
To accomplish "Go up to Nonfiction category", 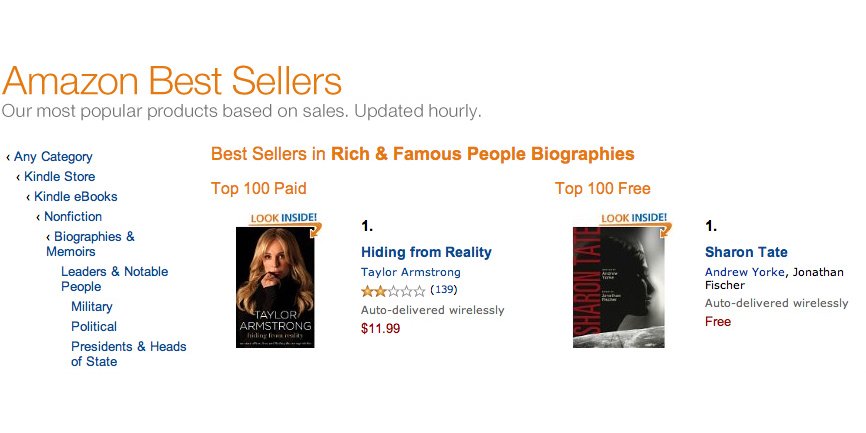I will [x=73, y=217].
